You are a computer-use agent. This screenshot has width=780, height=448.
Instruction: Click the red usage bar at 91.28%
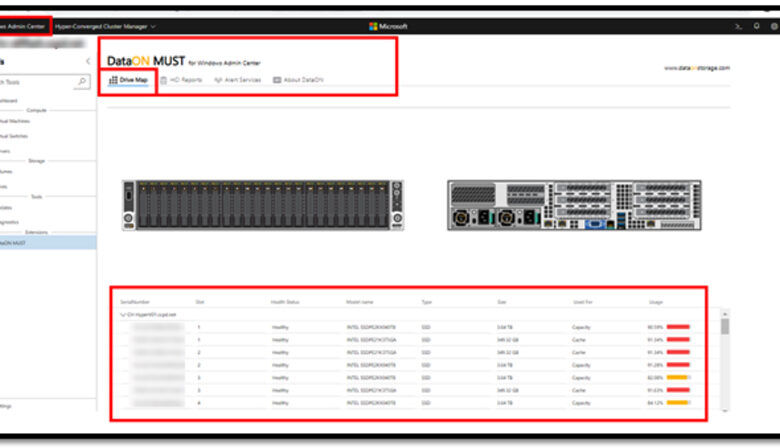pyautogui.click(x=679, y=364)
